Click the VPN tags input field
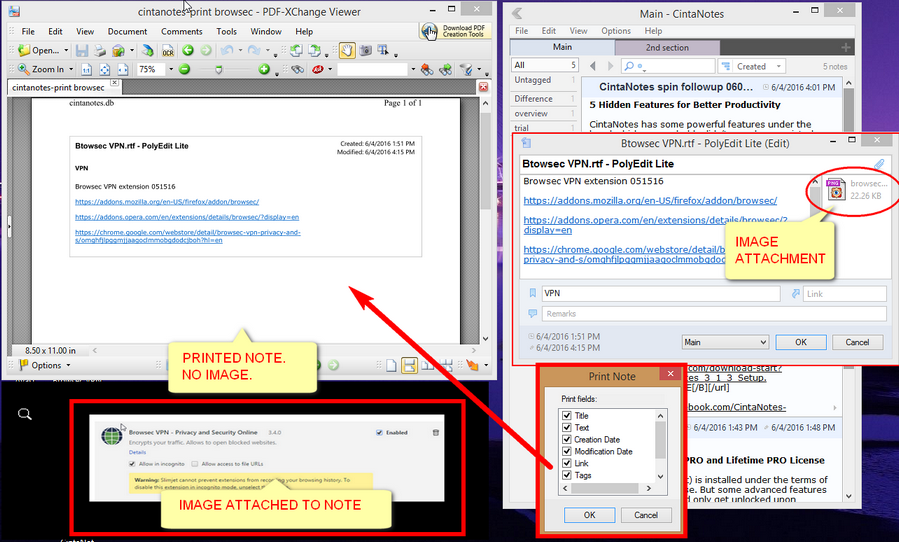This screenshot has width=899, height=542. pos(660,294)
